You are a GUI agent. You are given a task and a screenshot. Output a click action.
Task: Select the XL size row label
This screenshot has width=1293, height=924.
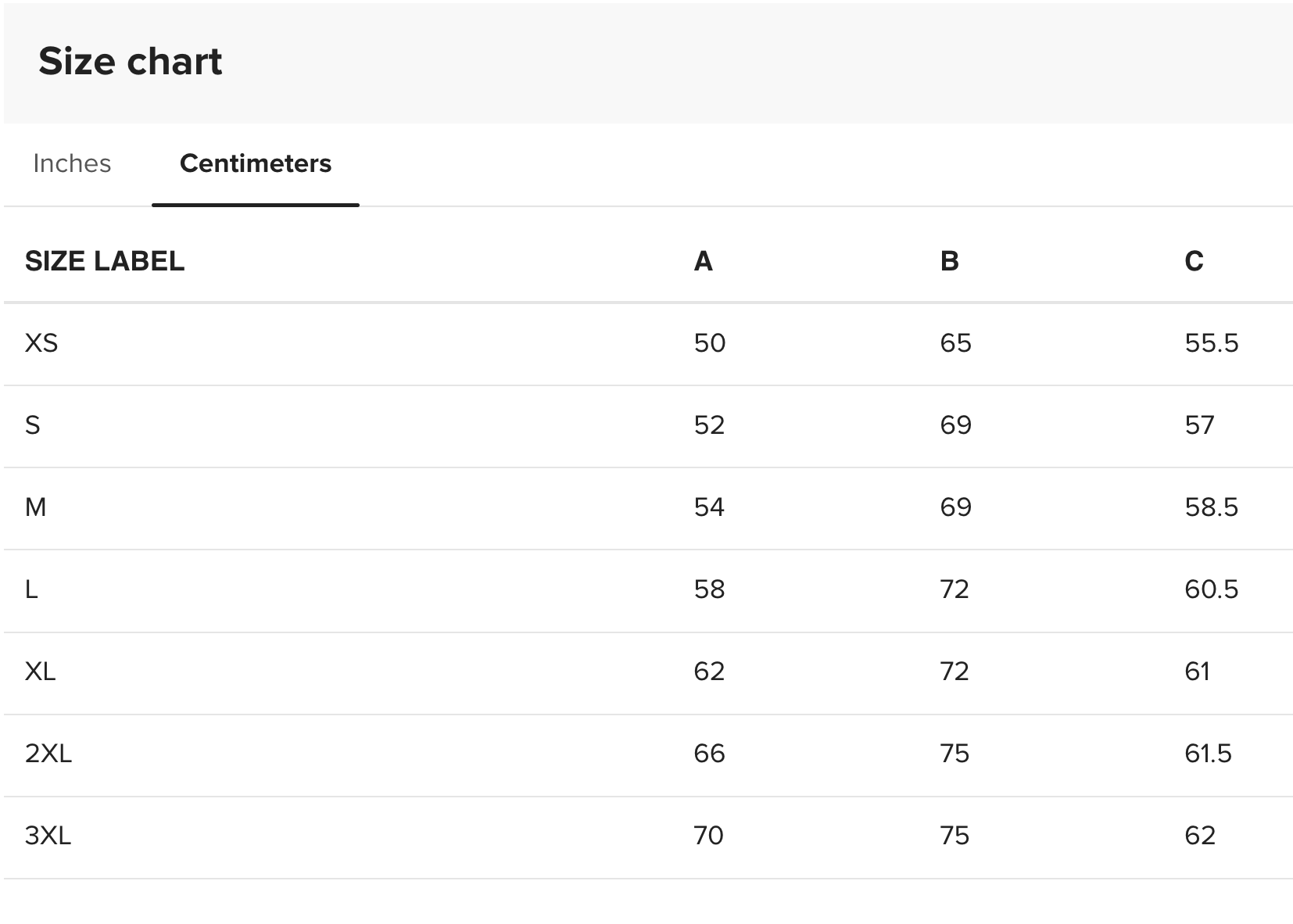tap(40, 672)
